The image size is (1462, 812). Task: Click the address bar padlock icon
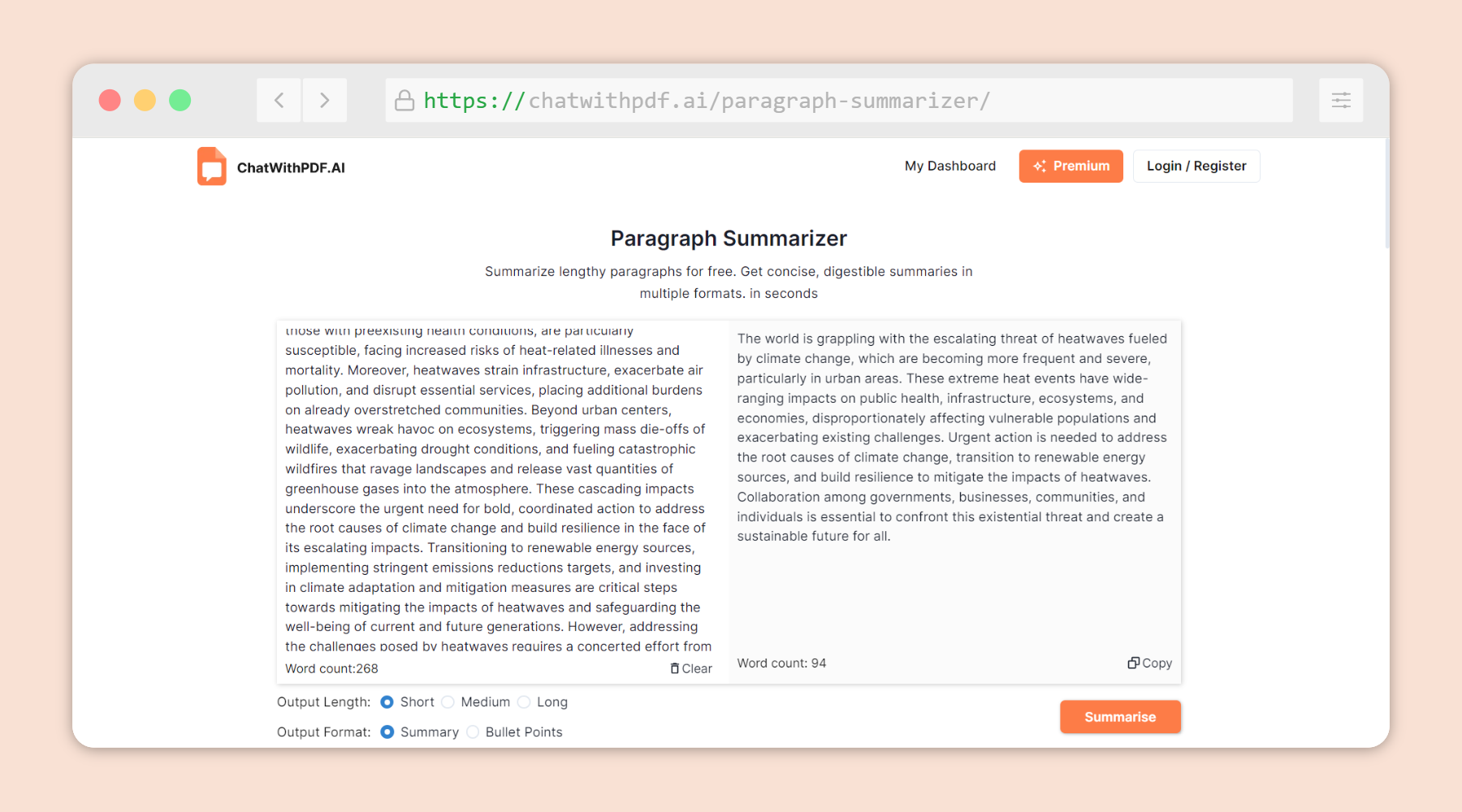(404, 101)
